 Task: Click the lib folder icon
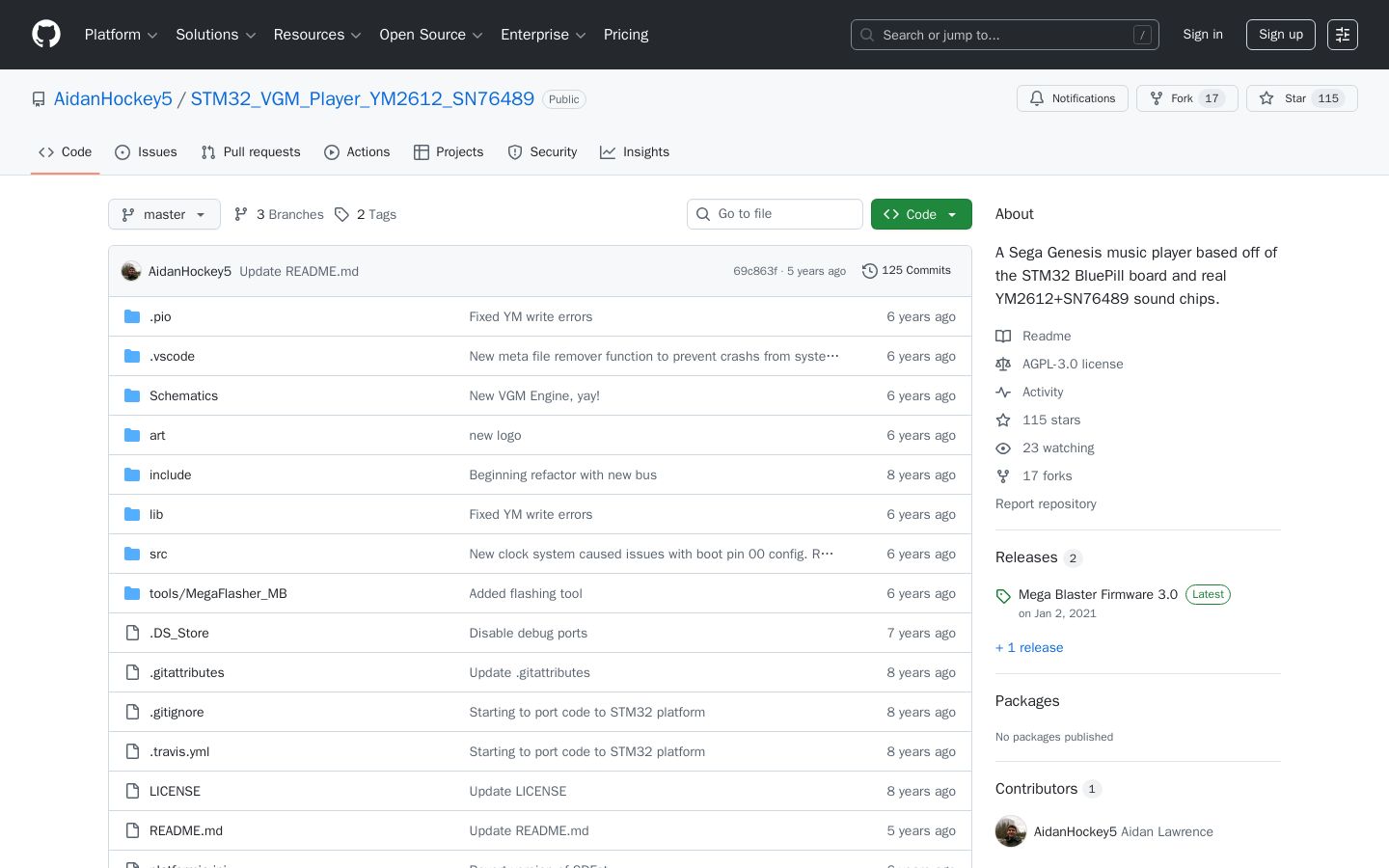tap(132, 514)
